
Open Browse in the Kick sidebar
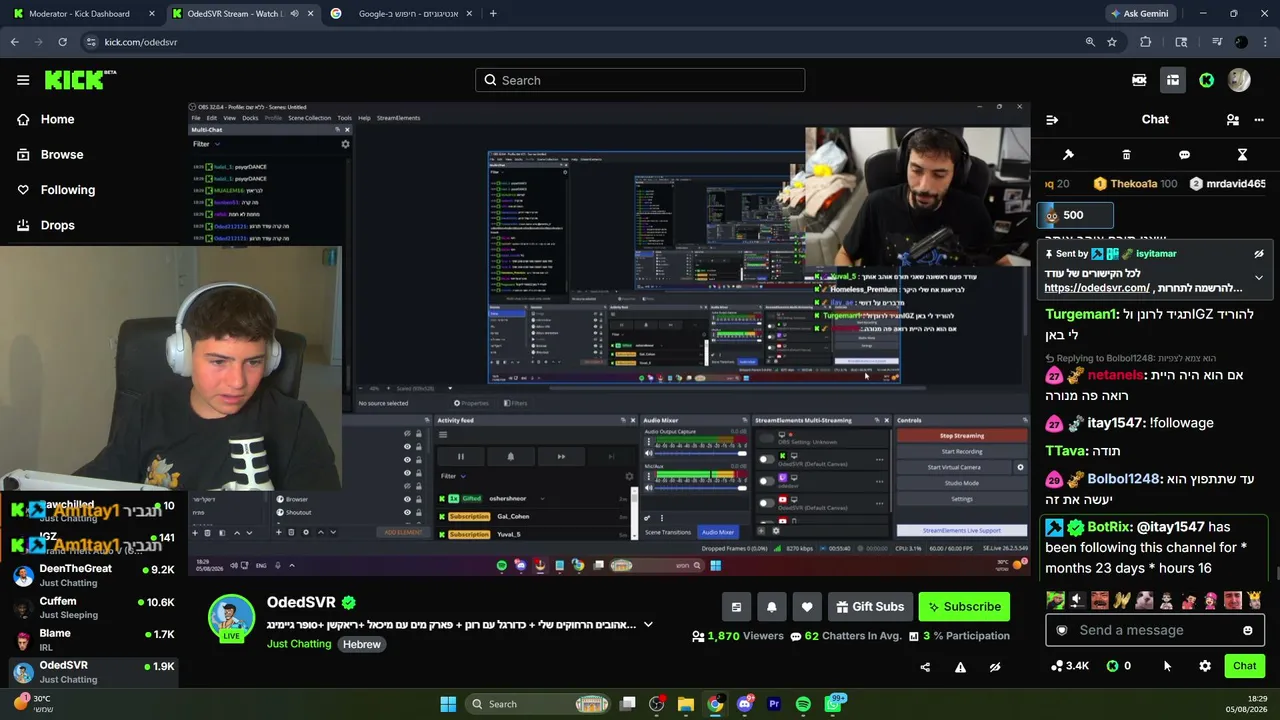(50, 155)
